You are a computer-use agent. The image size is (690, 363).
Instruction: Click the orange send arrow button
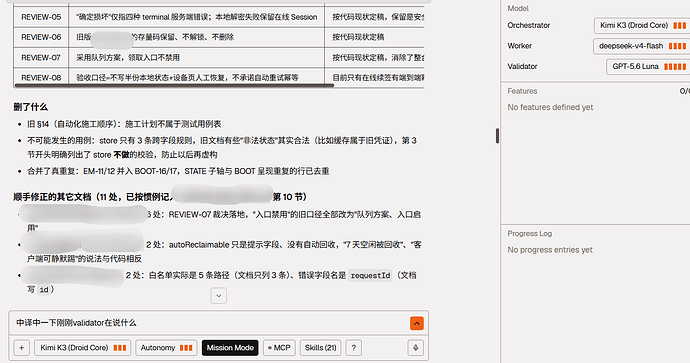[x=416, y=323]
